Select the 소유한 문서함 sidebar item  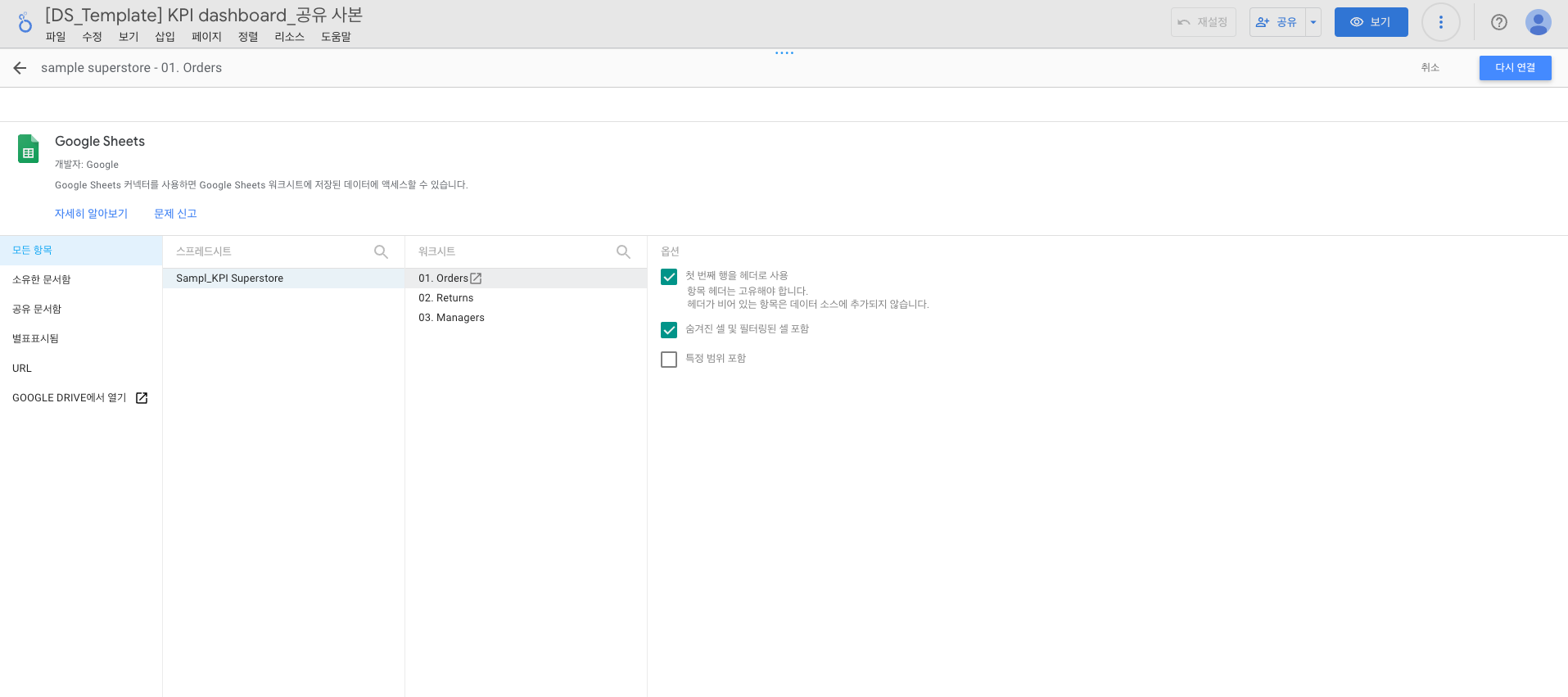(81, 280)
